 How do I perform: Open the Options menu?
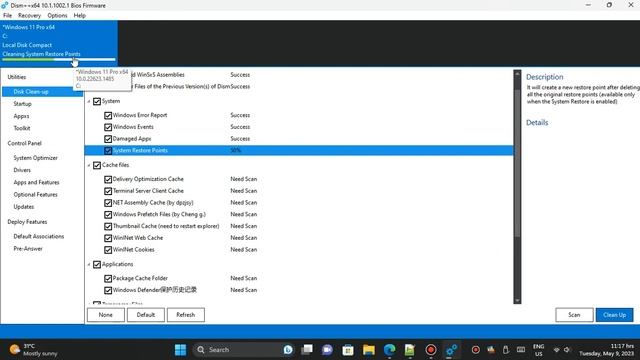point(57,16)
